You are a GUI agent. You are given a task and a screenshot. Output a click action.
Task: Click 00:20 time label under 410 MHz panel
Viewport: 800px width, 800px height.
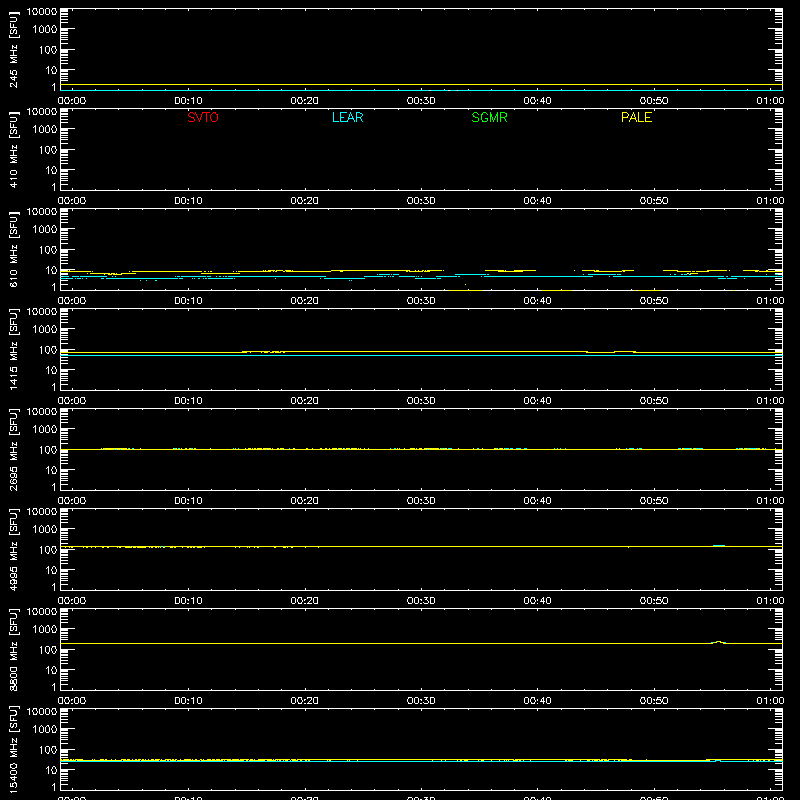(305, 201)
